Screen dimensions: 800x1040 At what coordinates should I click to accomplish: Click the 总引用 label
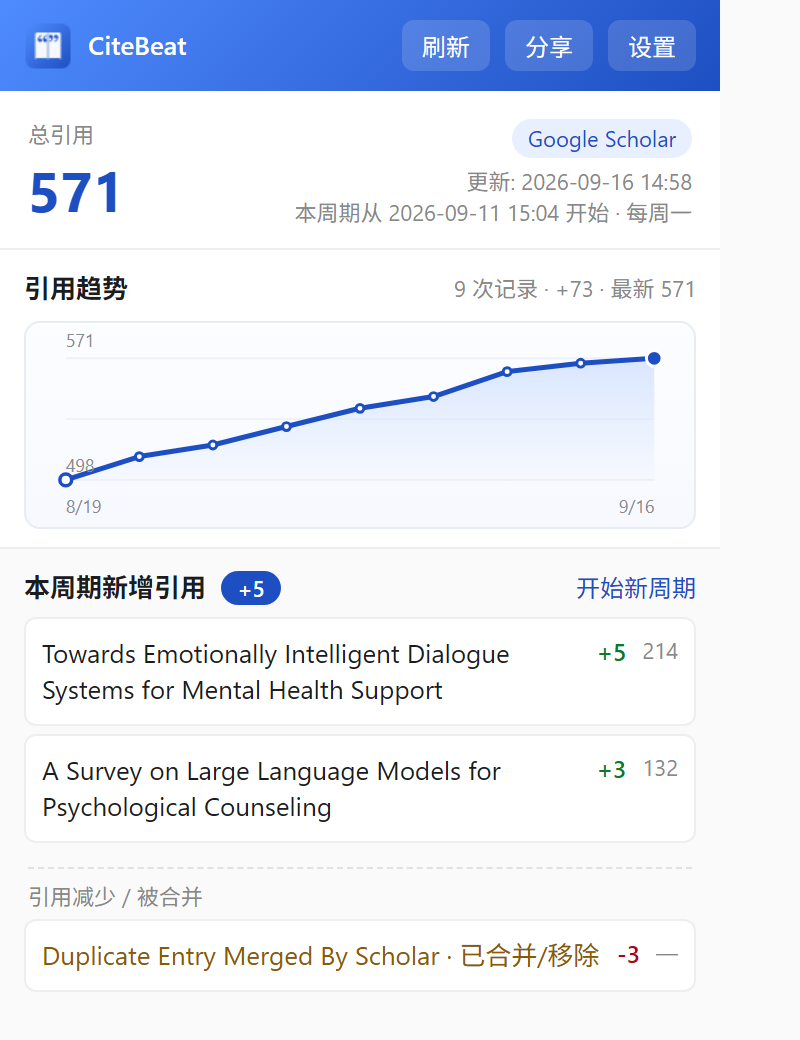61,135
